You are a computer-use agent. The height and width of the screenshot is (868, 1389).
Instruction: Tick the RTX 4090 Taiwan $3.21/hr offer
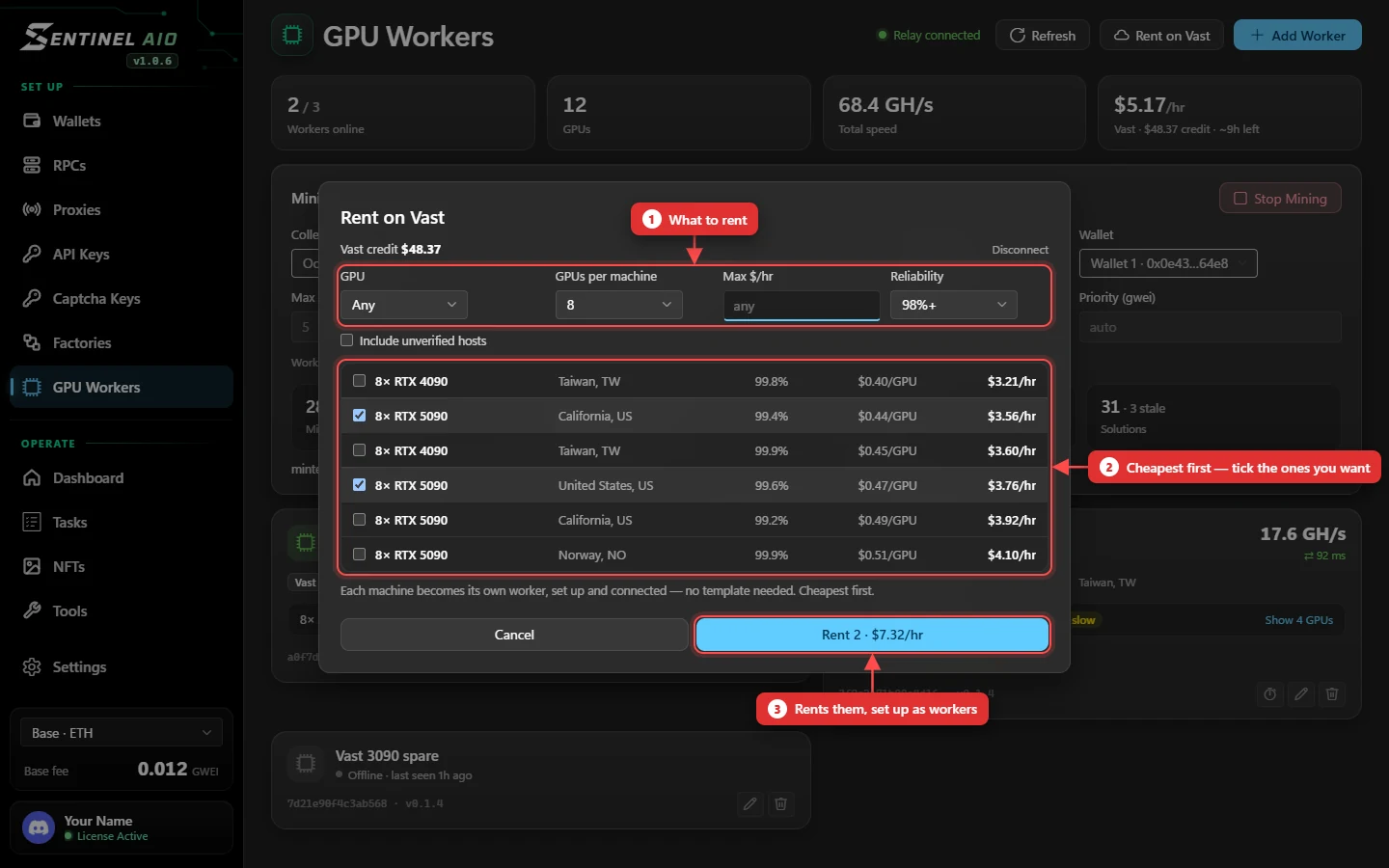pyautogui.click(x=360, y=381)
